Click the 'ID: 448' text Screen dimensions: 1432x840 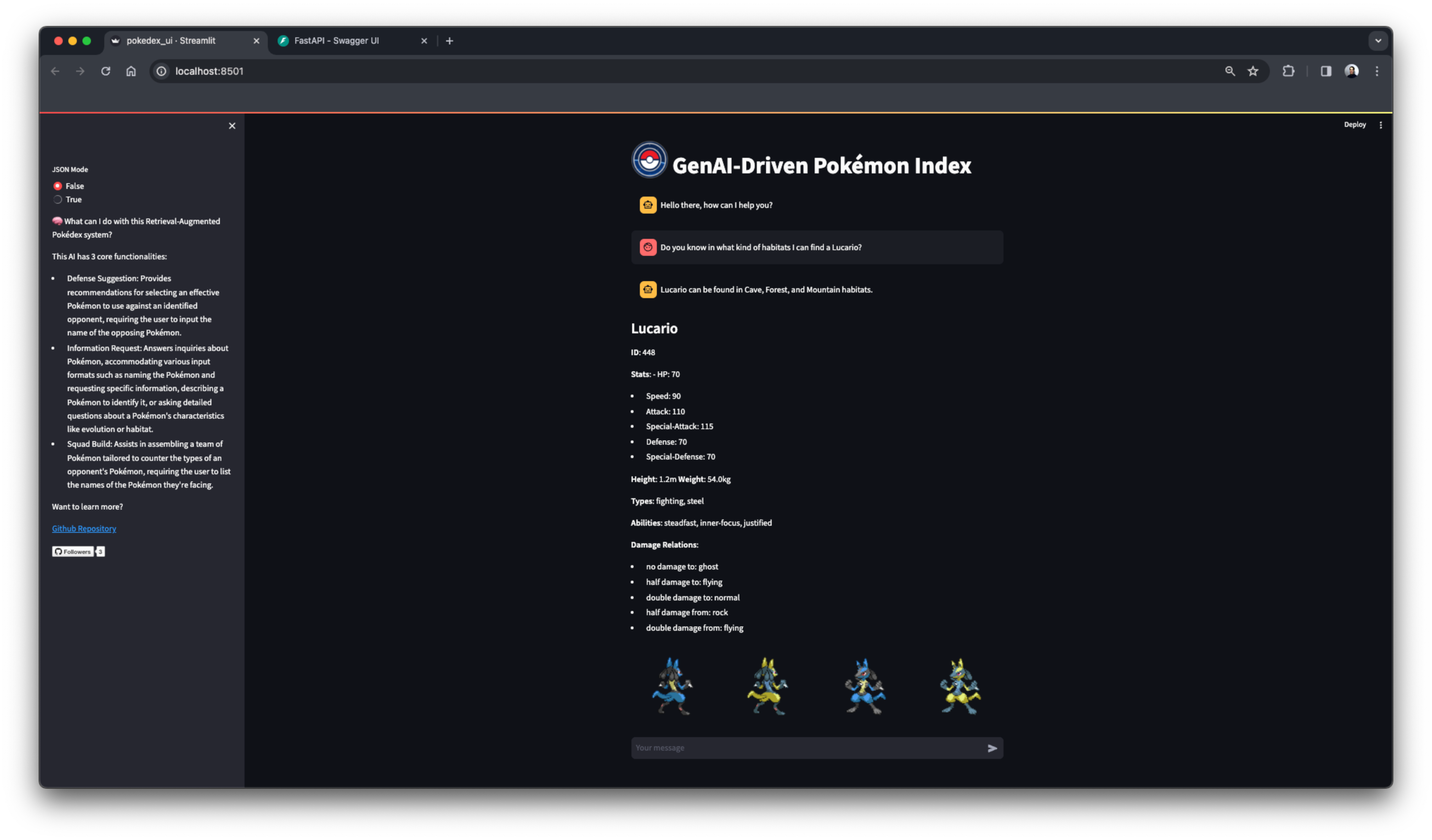coord(643,352)
